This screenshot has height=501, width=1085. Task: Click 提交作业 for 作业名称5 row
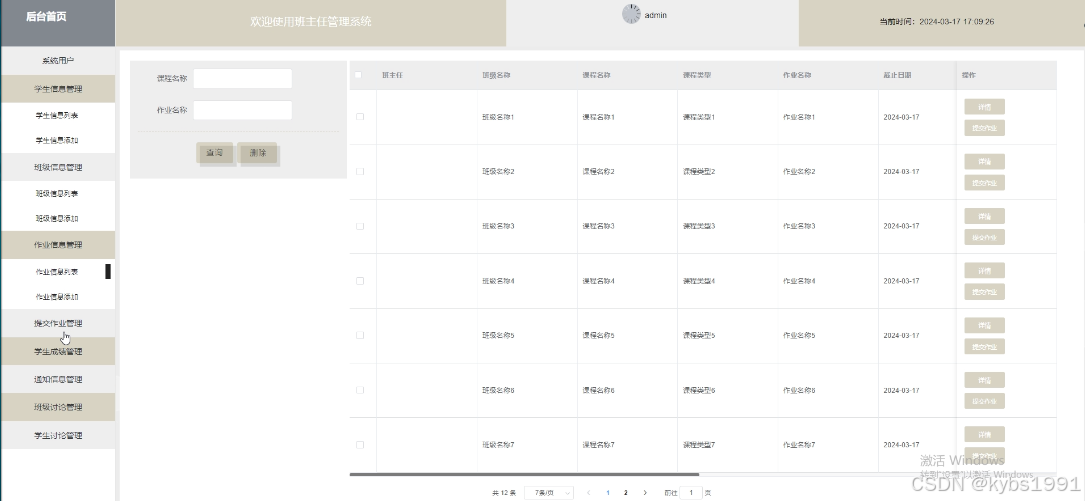[x=984, y=347]
